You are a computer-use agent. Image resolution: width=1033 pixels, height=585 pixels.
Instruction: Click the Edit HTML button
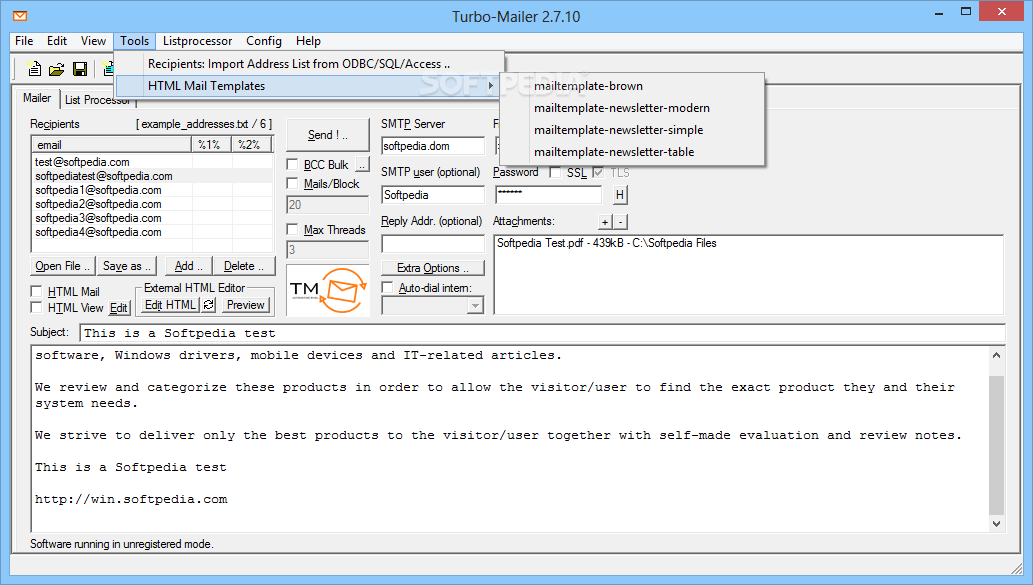170,305
